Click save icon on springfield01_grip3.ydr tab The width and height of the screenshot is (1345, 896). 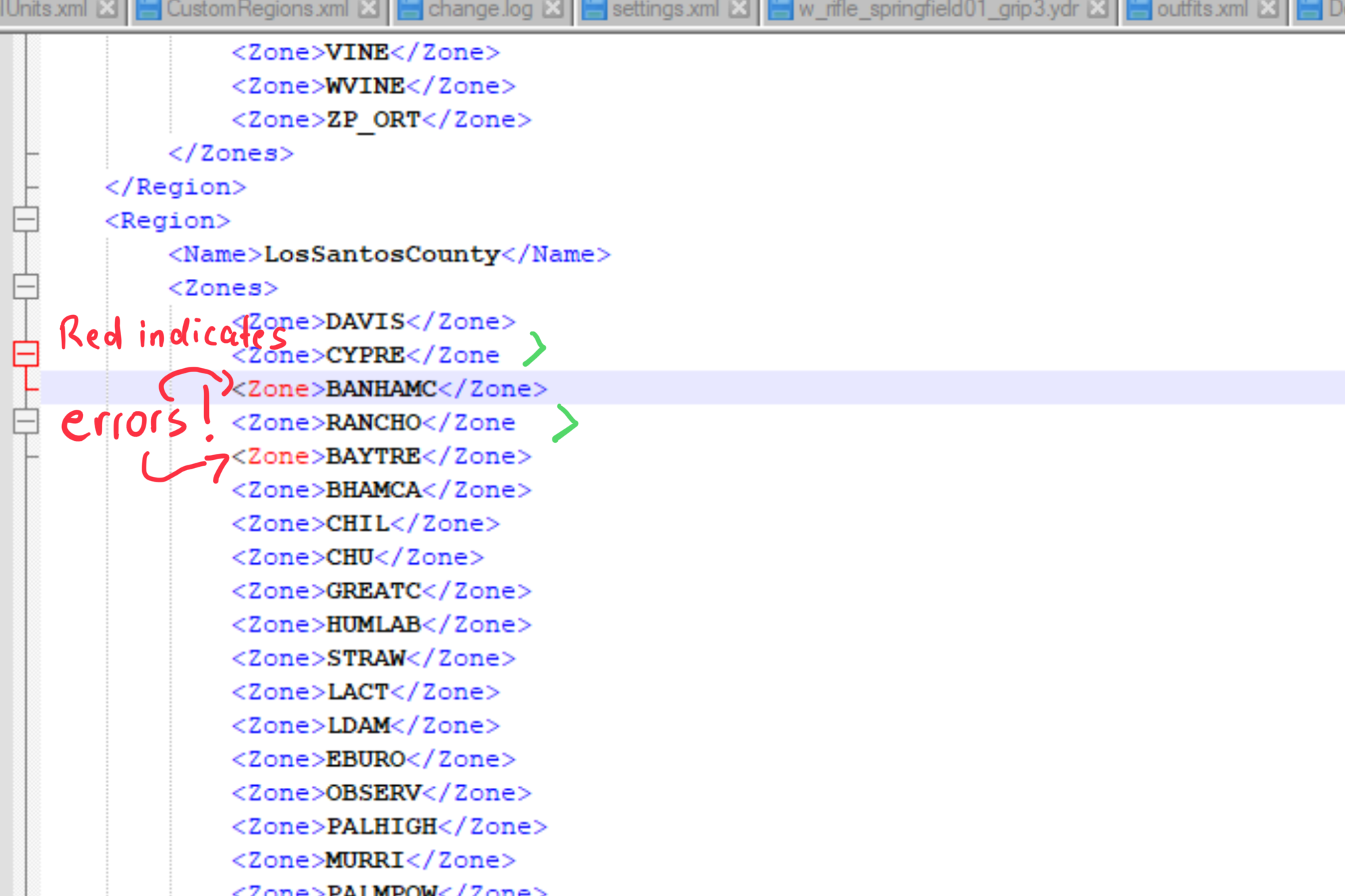[x=780, y=10]
